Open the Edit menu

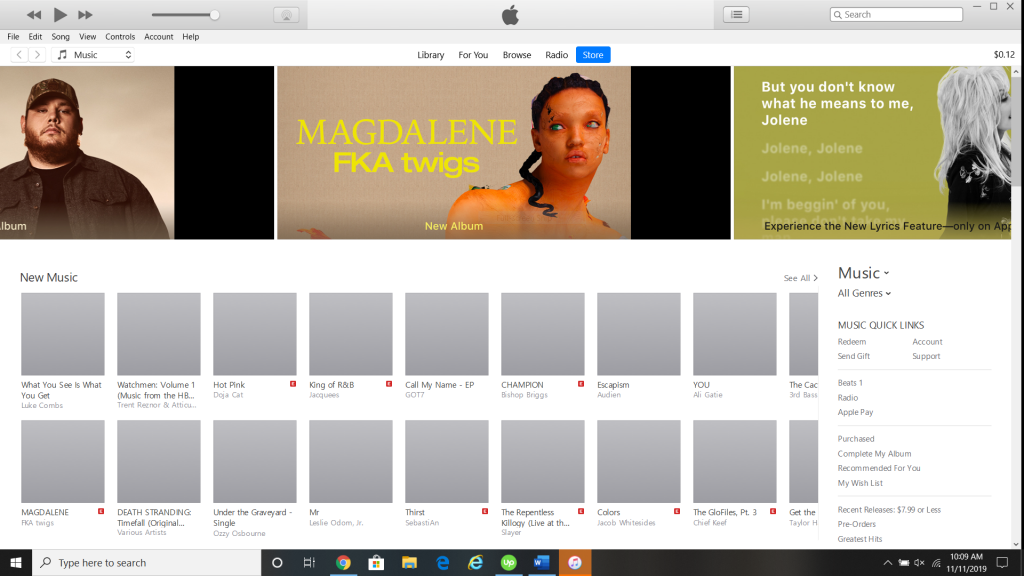click(35, 37)
